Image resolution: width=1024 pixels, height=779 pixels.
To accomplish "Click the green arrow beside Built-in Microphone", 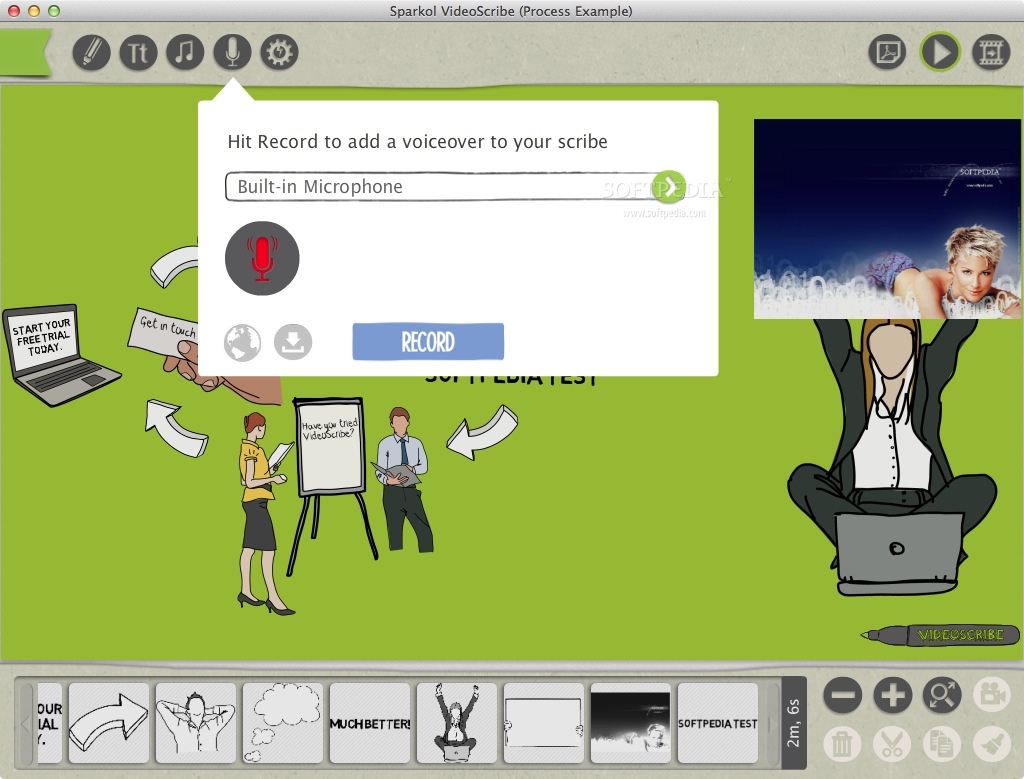I will click(x=668, y=187).
